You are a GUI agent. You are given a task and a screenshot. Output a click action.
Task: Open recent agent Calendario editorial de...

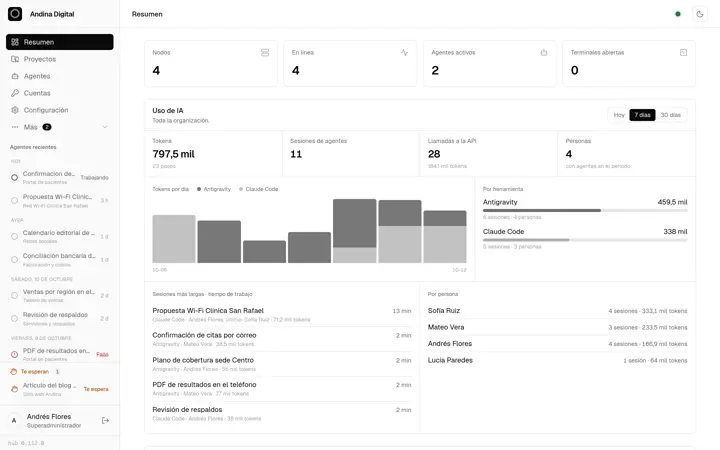tap(60, 236)
